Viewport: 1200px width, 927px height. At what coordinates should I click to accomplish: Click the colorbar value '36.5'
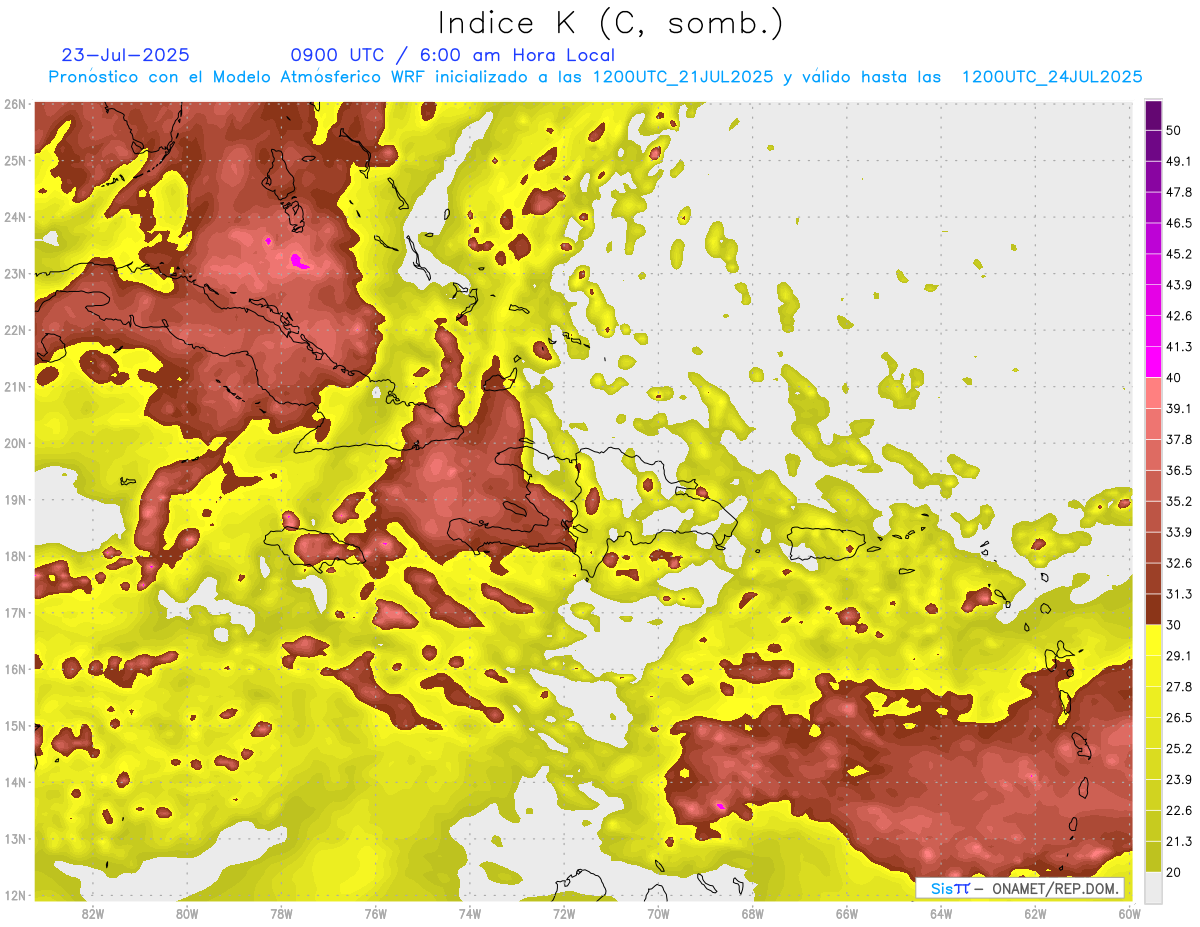point(1178,470)
